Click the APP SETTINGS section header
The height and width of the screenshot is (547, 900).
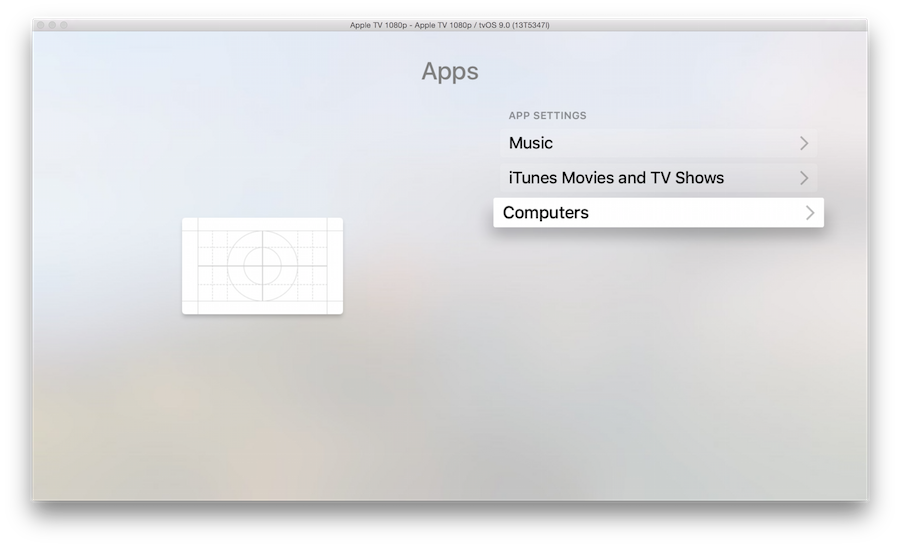548,115
